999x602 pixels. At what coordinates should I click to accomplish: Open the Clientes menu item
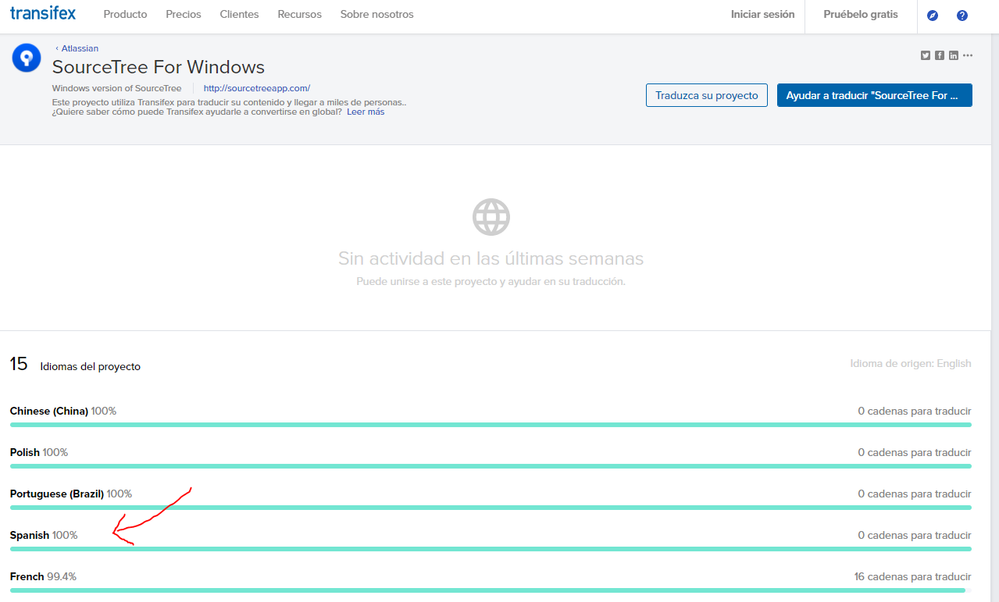pyautogui.click(x=239, y=14)
